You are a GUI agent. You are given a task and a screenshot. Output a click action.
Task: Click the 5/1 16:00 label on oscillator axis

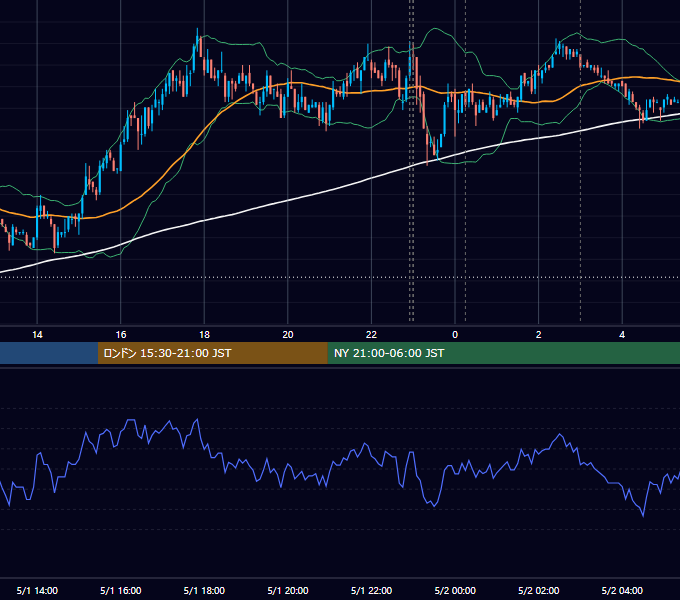tap(121, 590)
